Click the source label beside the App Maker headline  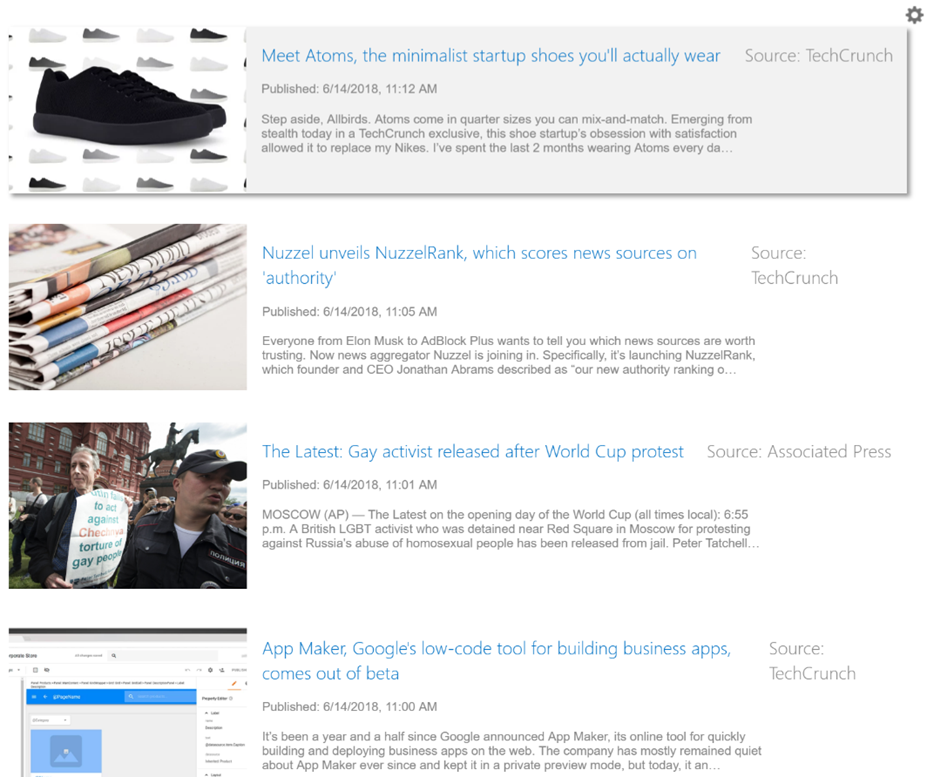coord(811,661)
